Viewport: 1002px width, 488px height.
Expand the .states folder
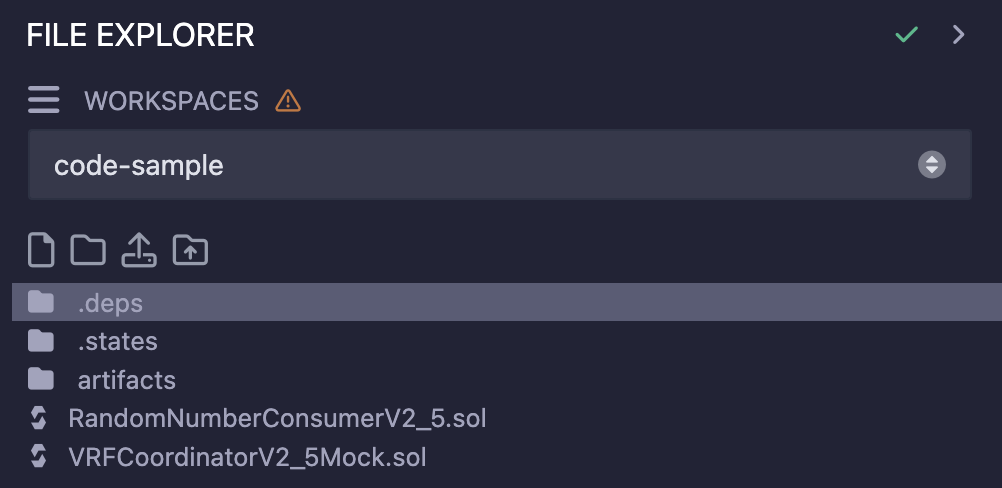click(x=118, y=341)
